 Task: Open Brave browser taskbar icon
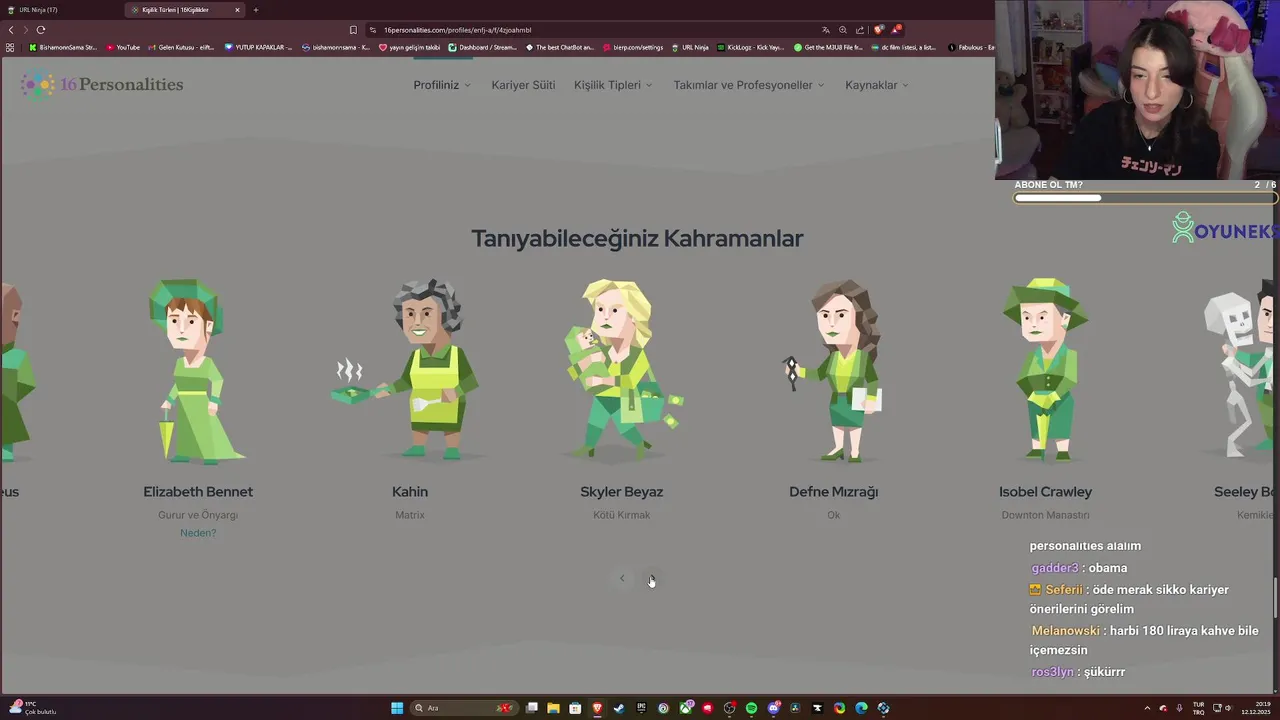click(597, 708)
